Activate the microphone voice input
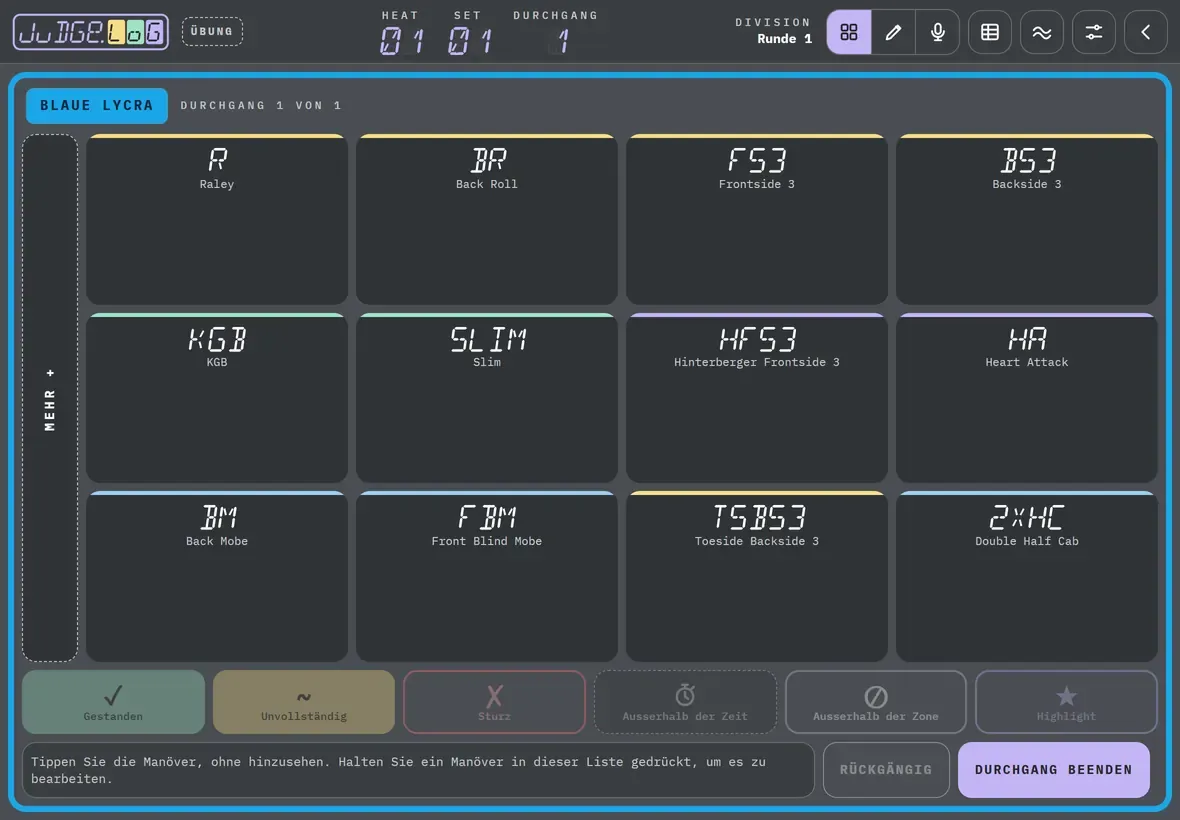The width and height of the screenshot is (1180, 820). coord(938,32)
